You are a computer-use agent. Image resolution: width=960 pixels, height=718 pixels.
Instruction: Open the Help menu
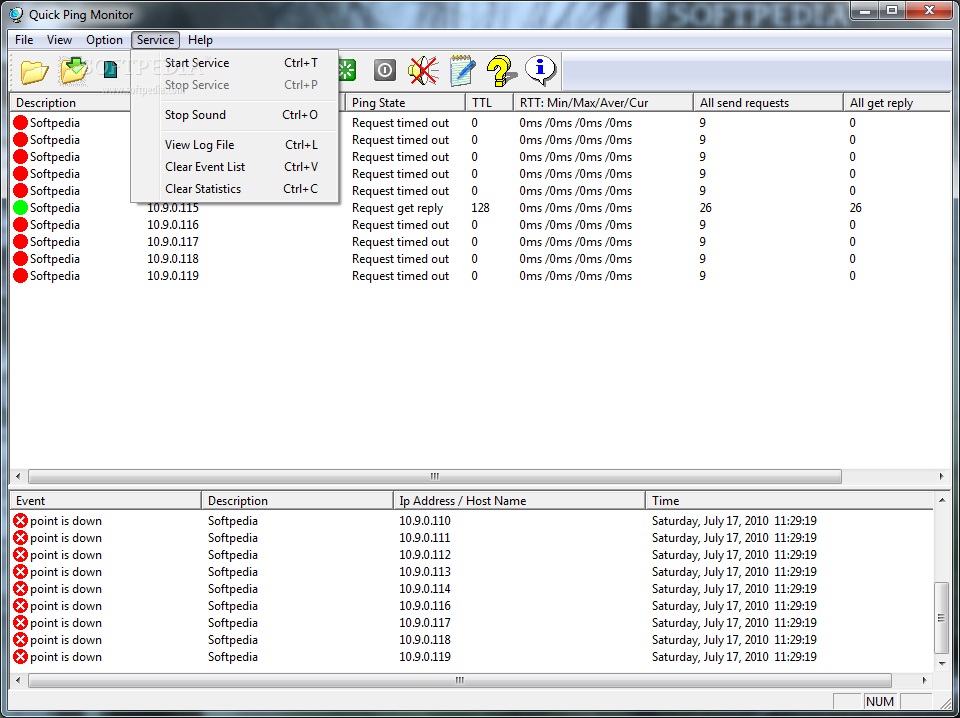tap(200, 40)
